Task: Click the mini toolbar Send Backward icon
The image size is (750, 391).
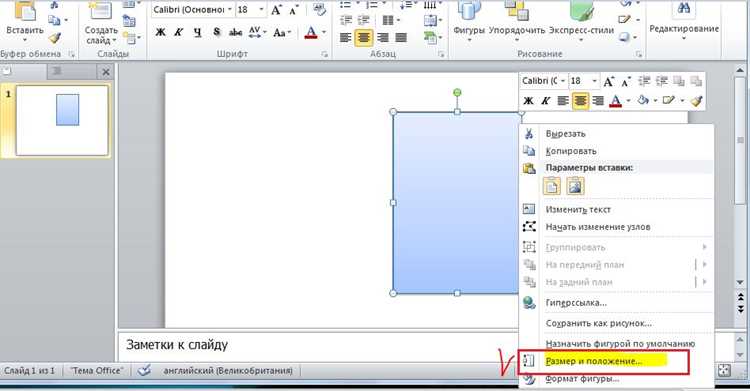Action: (x=696, y=82)
